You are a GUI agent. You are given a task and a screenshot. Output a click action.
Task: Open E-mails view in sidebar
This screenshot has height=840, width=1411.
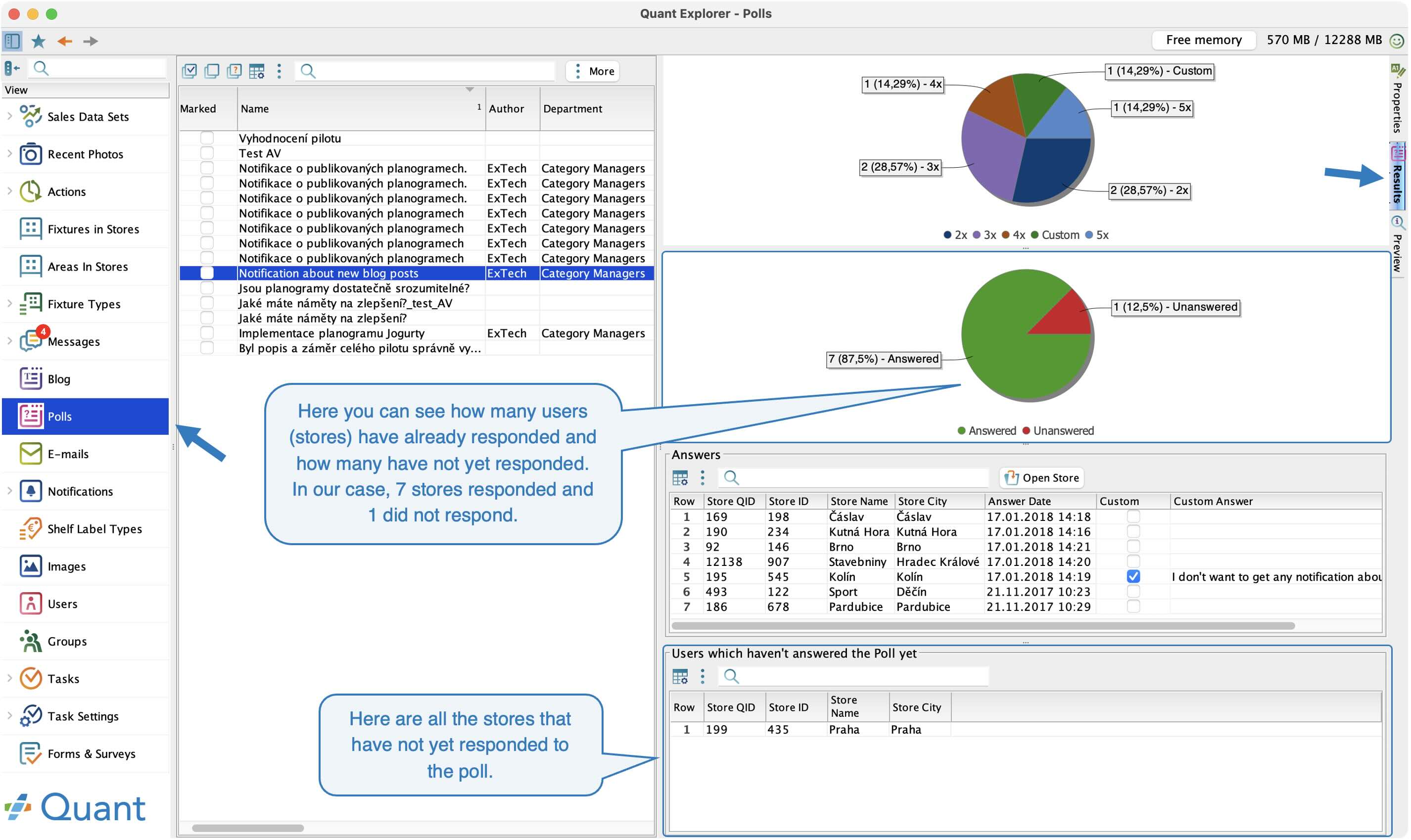point(86,454)
